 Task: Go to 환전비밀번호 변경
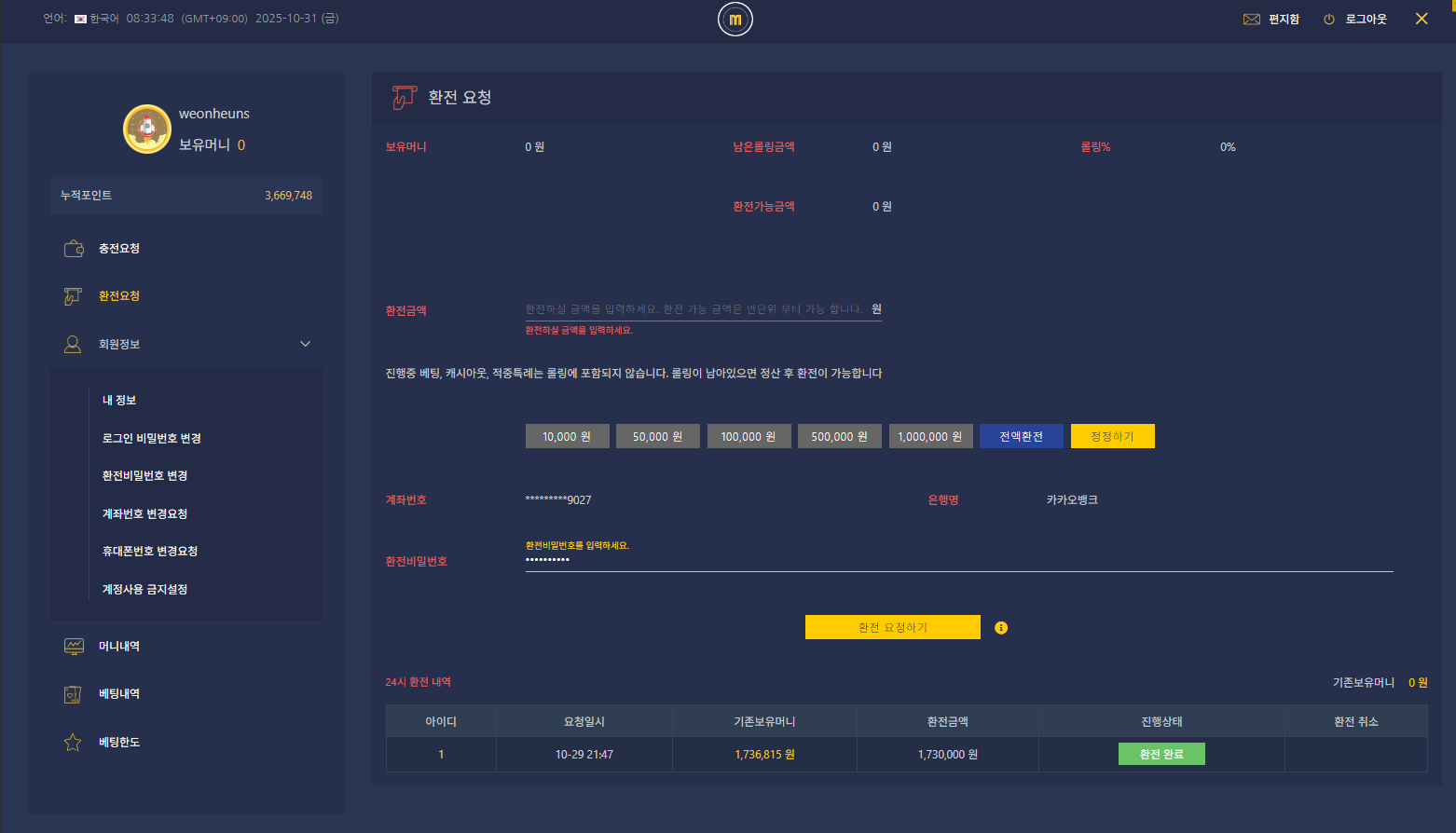tap(144, 476)
